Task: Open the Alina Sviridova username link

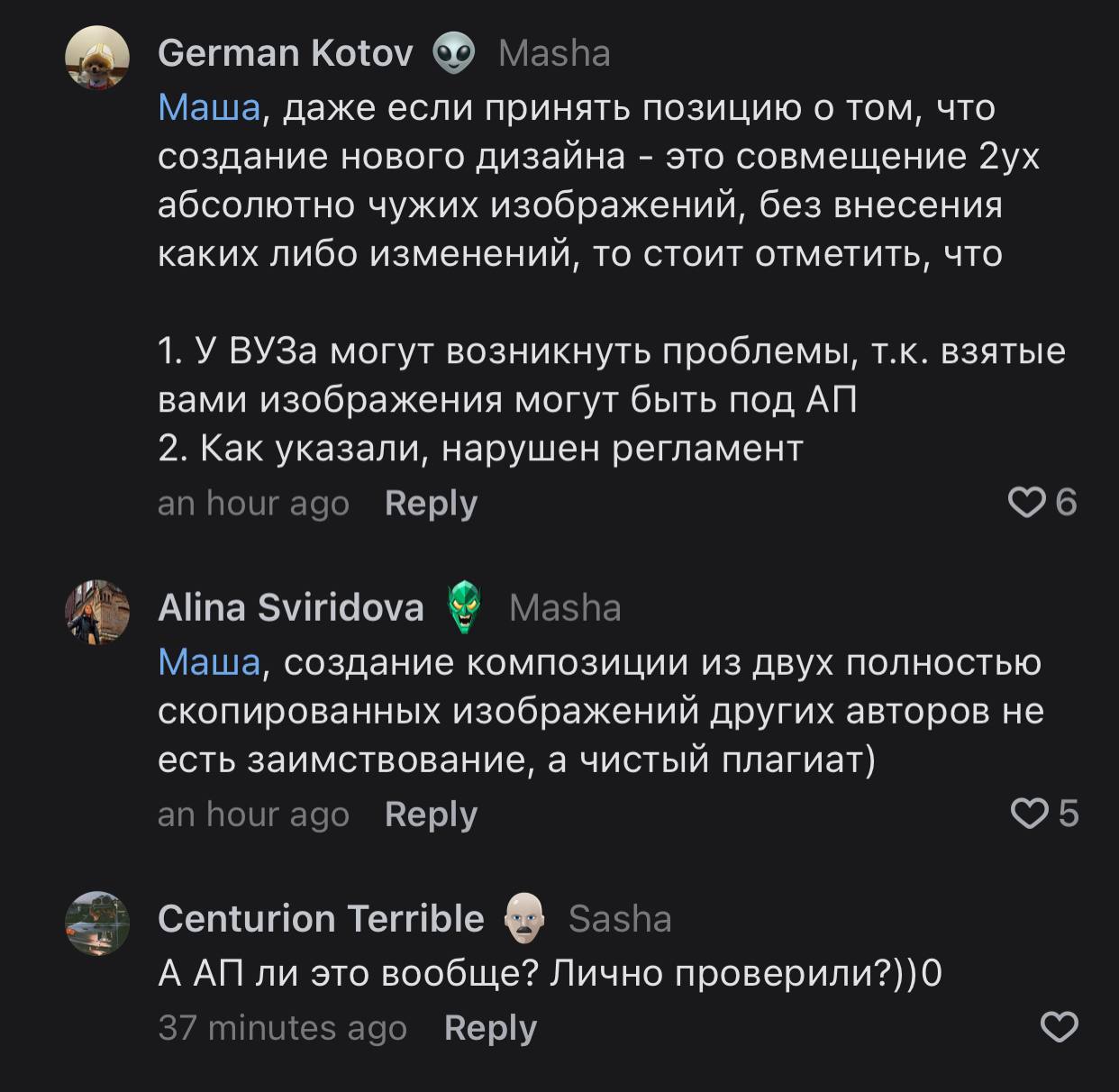Action: pos(291,608)
